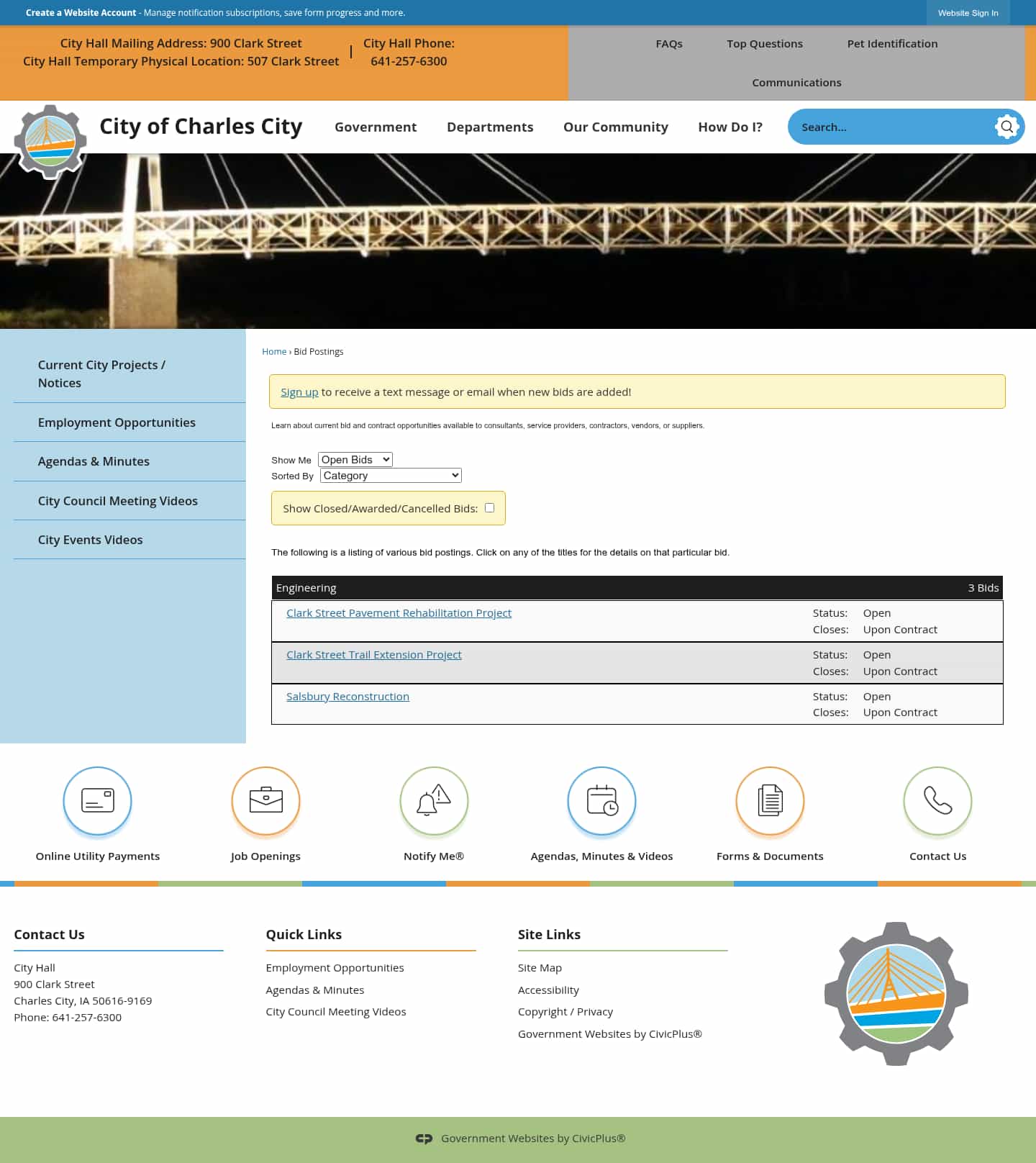Open the Copyright / Privacy link
Screen dimensions: 1036x1163
pos(565,1012)
